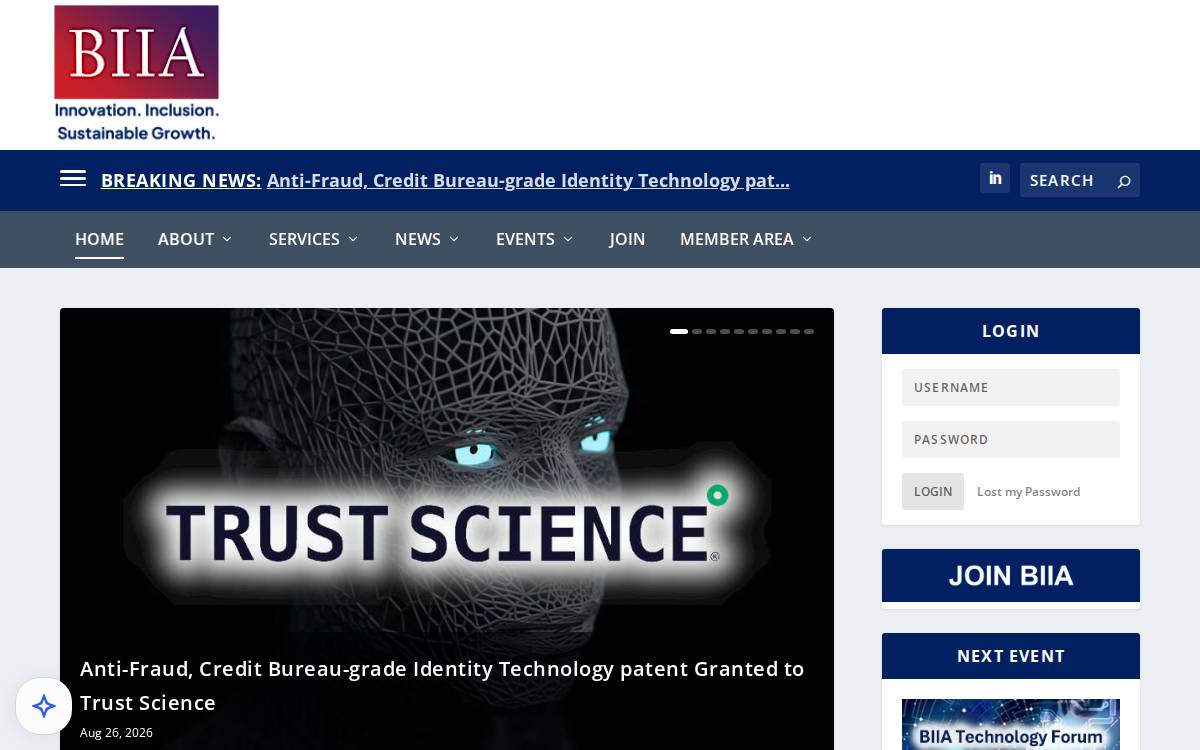
Task: Expand the News dropdown arrow
Action: (x=453, y=239)
